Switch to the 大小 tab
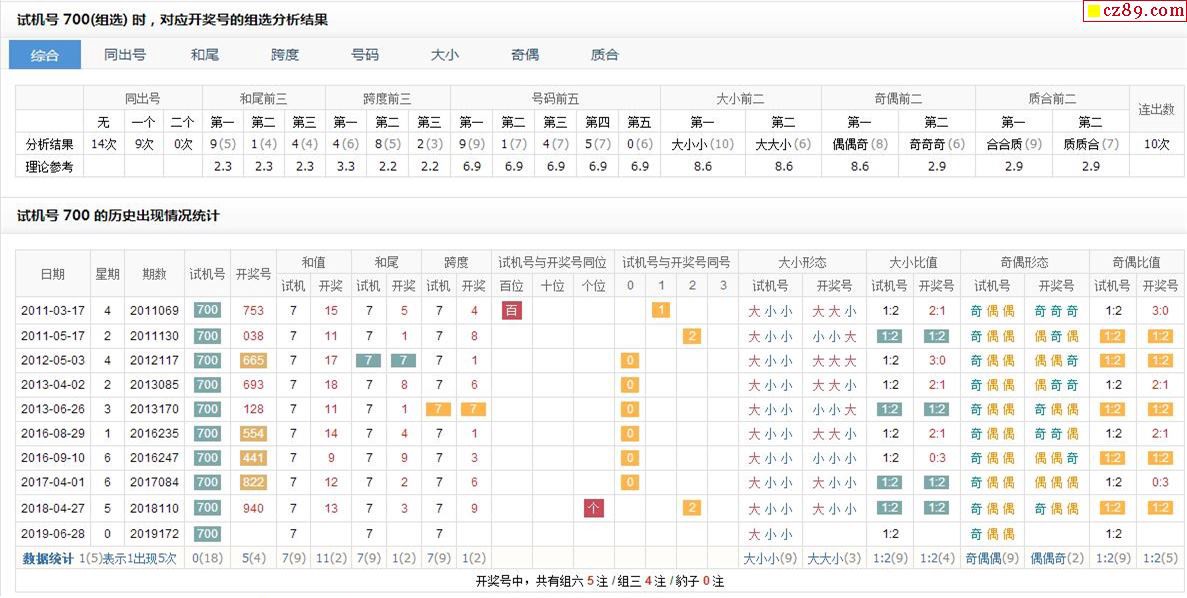This screenshot has height=598, width=1187. [x=445, y=55]
